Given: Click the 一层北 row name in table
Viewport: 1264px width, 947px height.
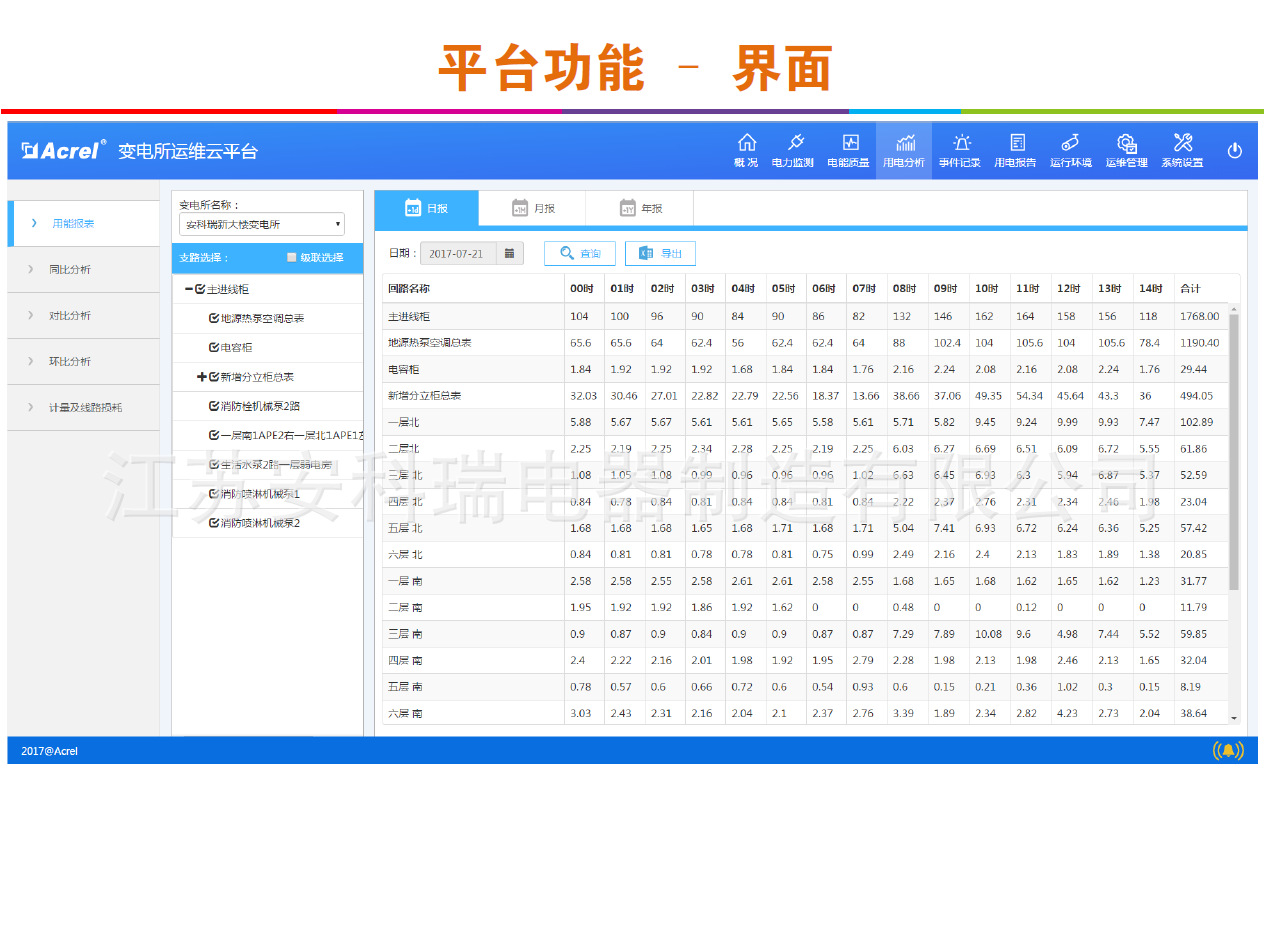Looking at the screenshot, I should (403, 422).
